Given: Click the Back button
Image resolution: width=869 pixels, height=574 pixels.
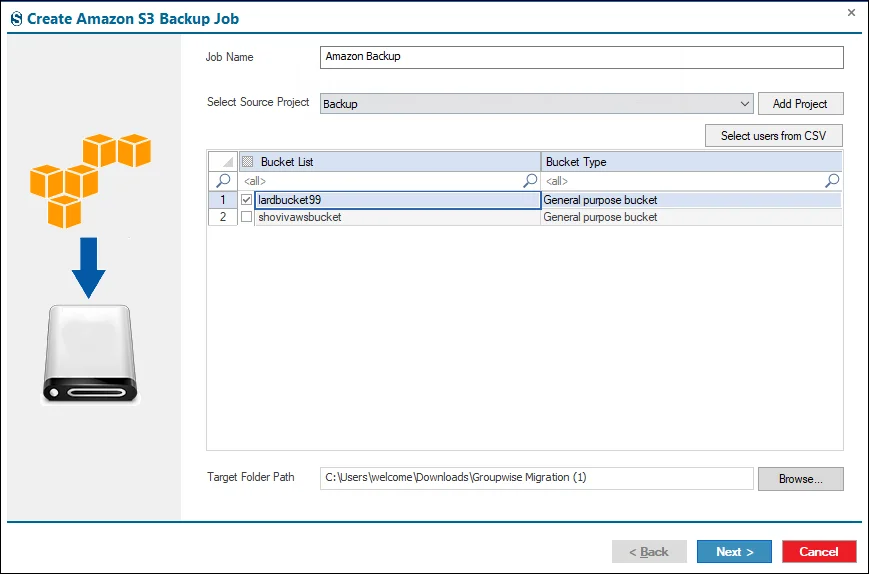Looking at the screenshot, I should 649,552.
